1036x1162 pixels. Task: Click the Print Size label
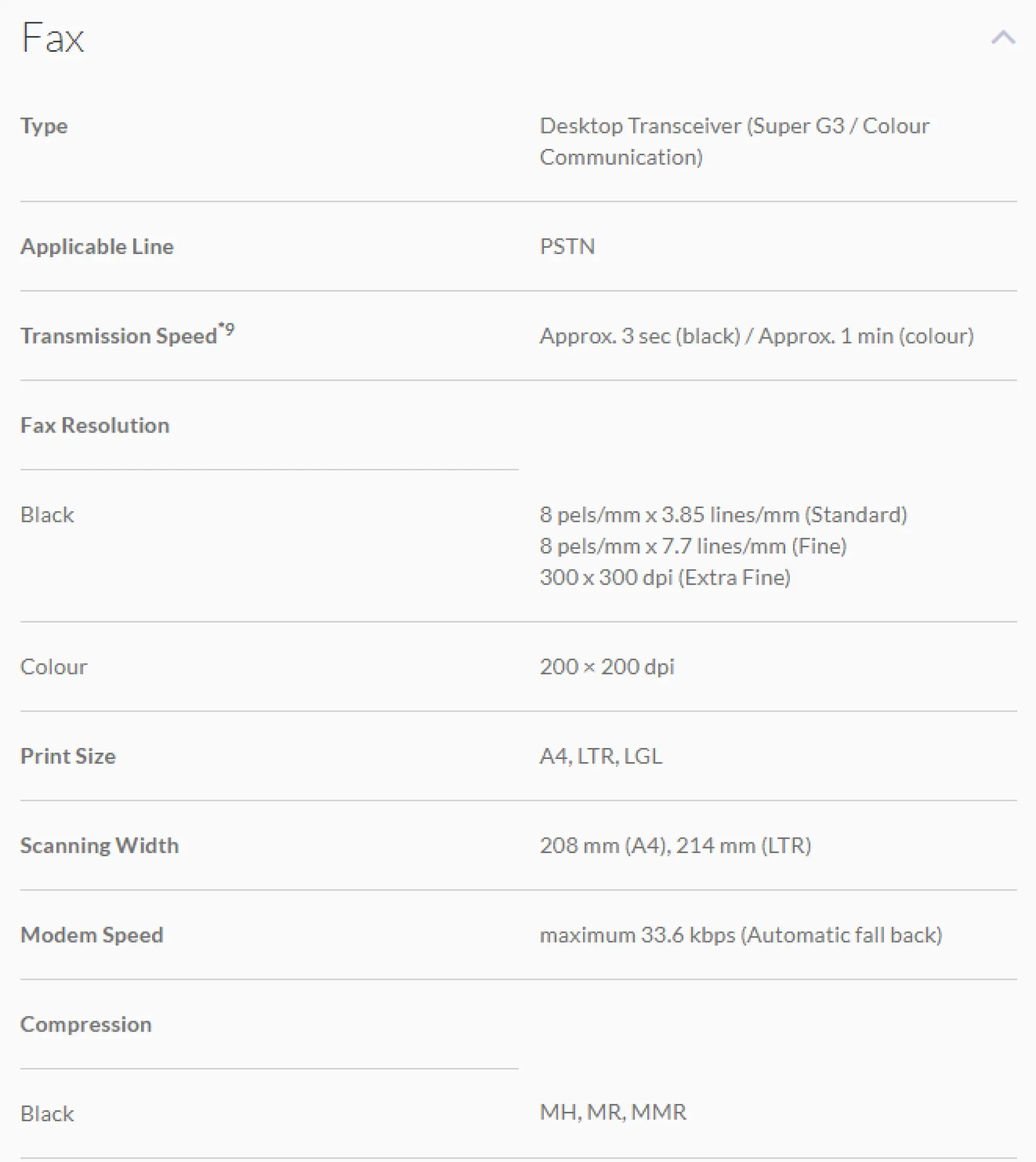pos(68,756)
